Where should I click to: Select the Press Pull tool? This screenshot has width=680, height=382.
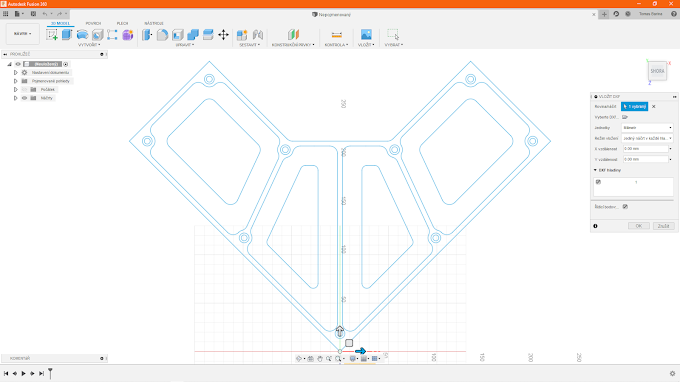(x=147, y=35)
